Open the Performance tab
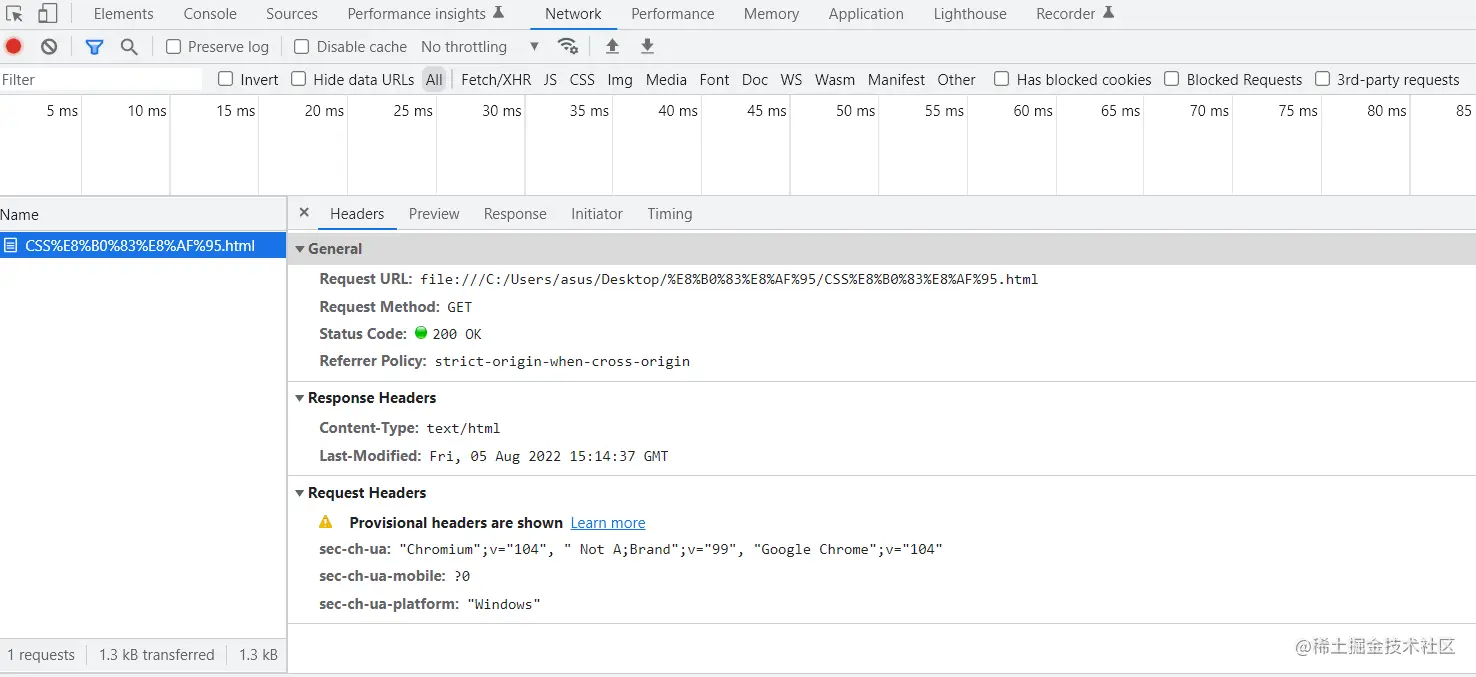 point(673,14)
